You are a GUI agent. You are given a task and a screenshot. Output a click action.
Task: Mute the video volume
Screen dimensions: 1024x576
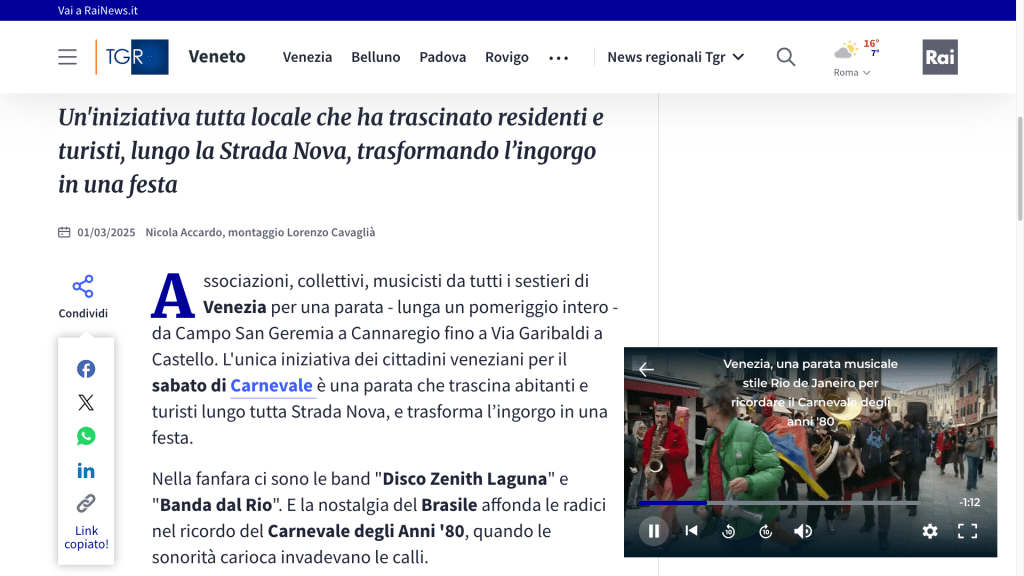pyautogui.click(x=803, y=531)
